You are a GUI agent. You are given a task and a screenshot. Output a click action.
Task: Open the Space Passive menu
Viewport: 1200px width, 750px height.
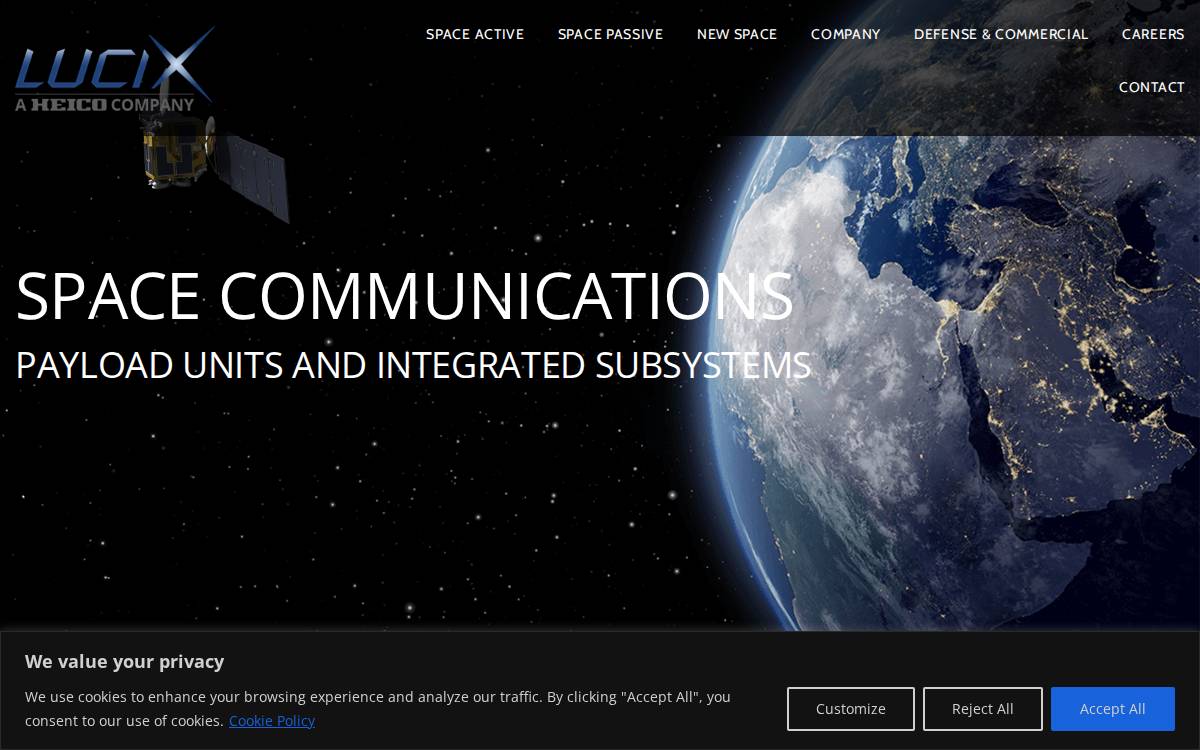pos(610,34)
